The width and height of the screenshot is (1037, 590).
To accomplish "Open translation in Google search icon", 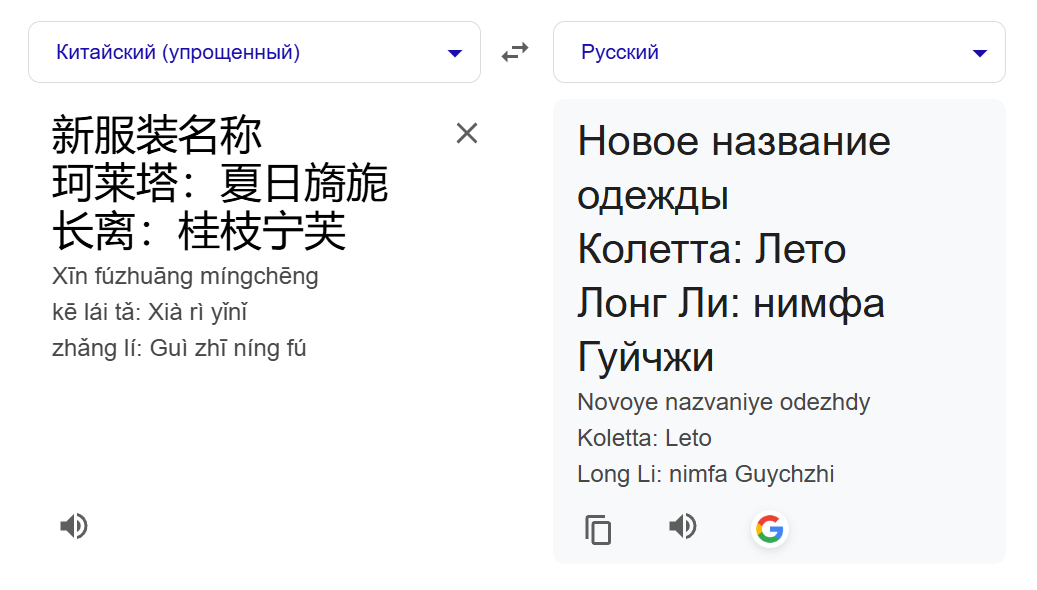I will [x=770, y=529].
